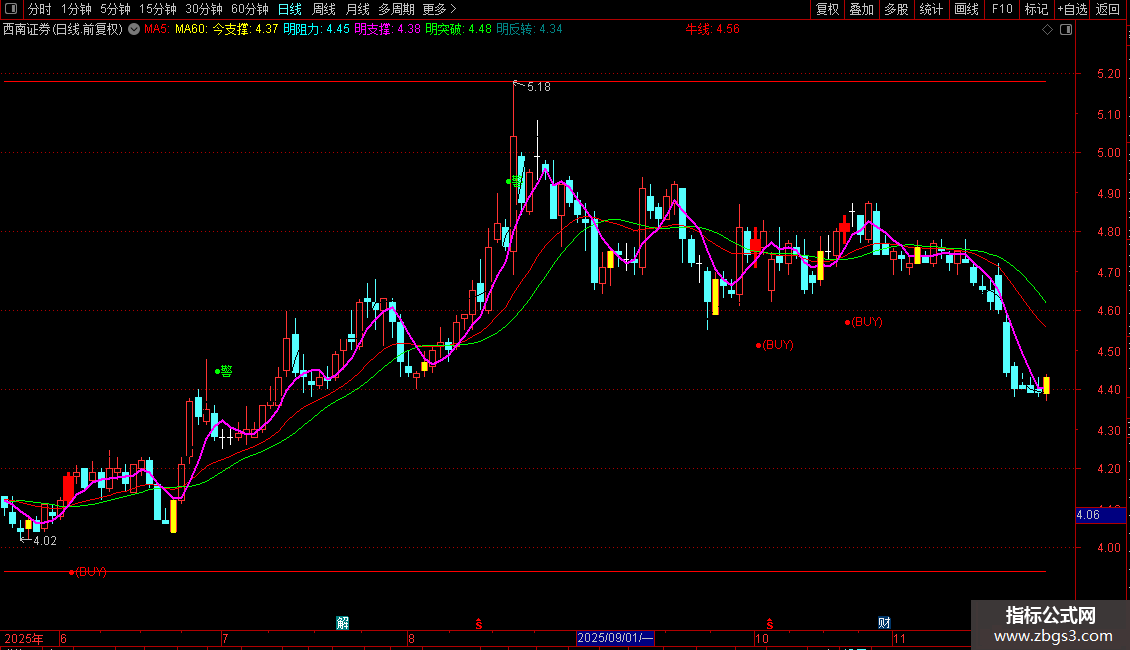1130x650 pixels.
Task: Click the month 10 axis label
Action: 762,638
